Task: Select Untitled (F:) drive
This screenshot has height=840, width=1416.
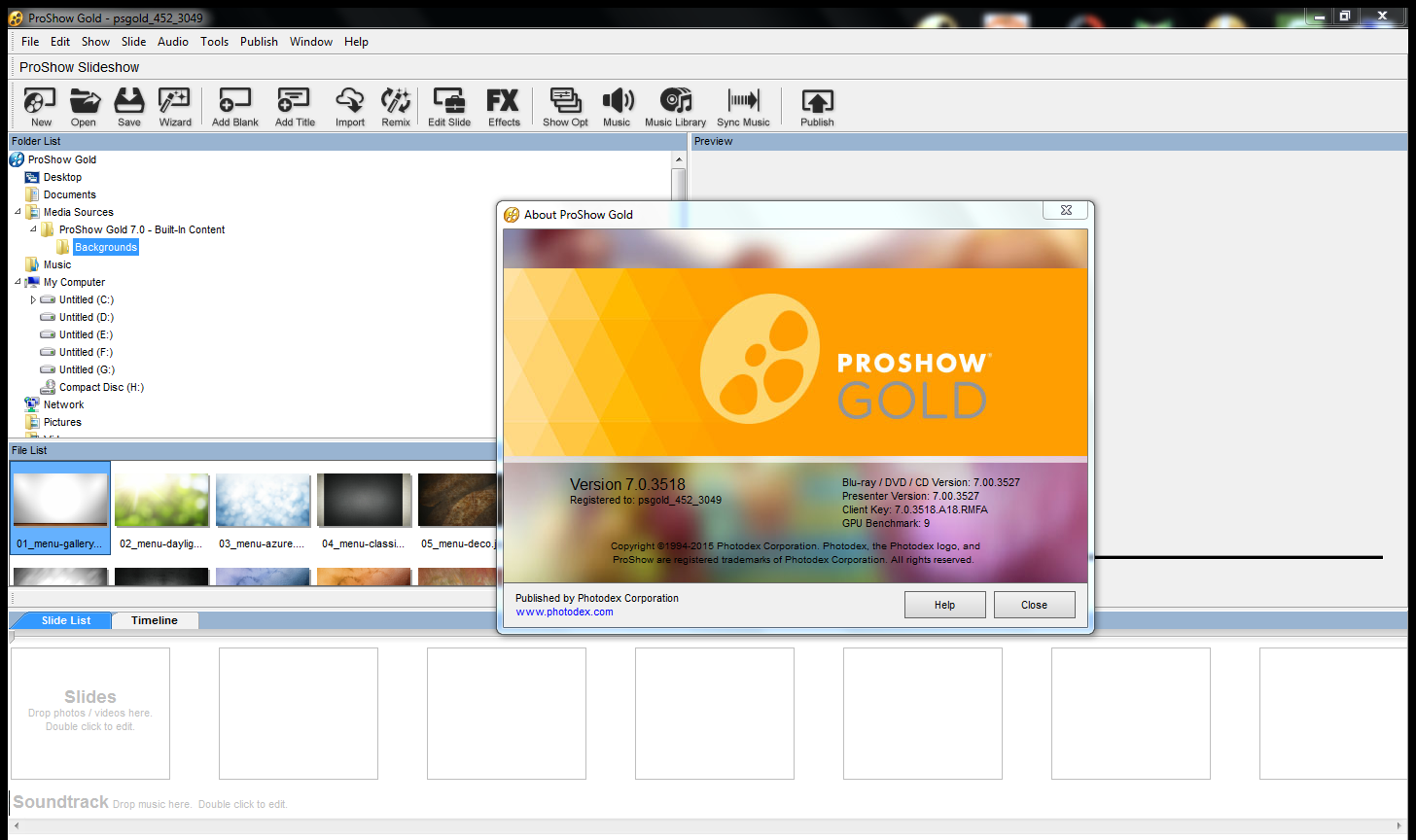Action: (86, 352)
